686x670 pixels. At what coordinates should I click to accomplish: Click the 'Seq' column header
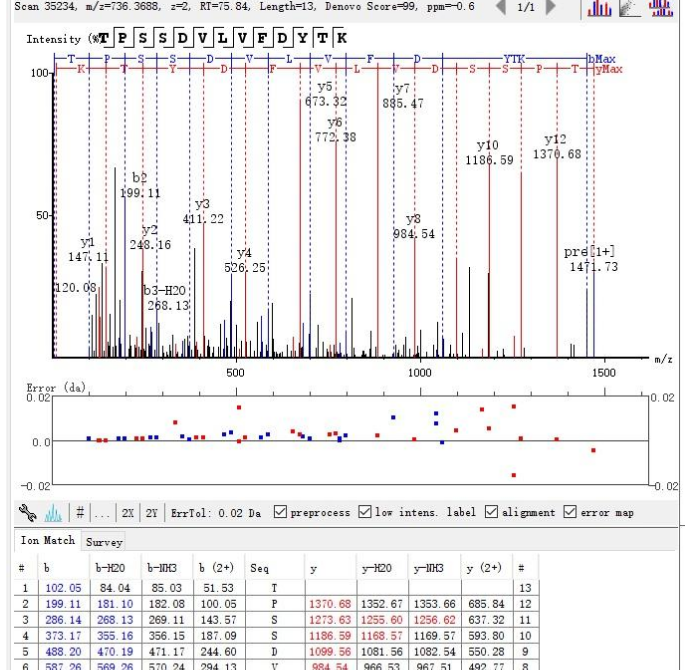click(274, 568)
